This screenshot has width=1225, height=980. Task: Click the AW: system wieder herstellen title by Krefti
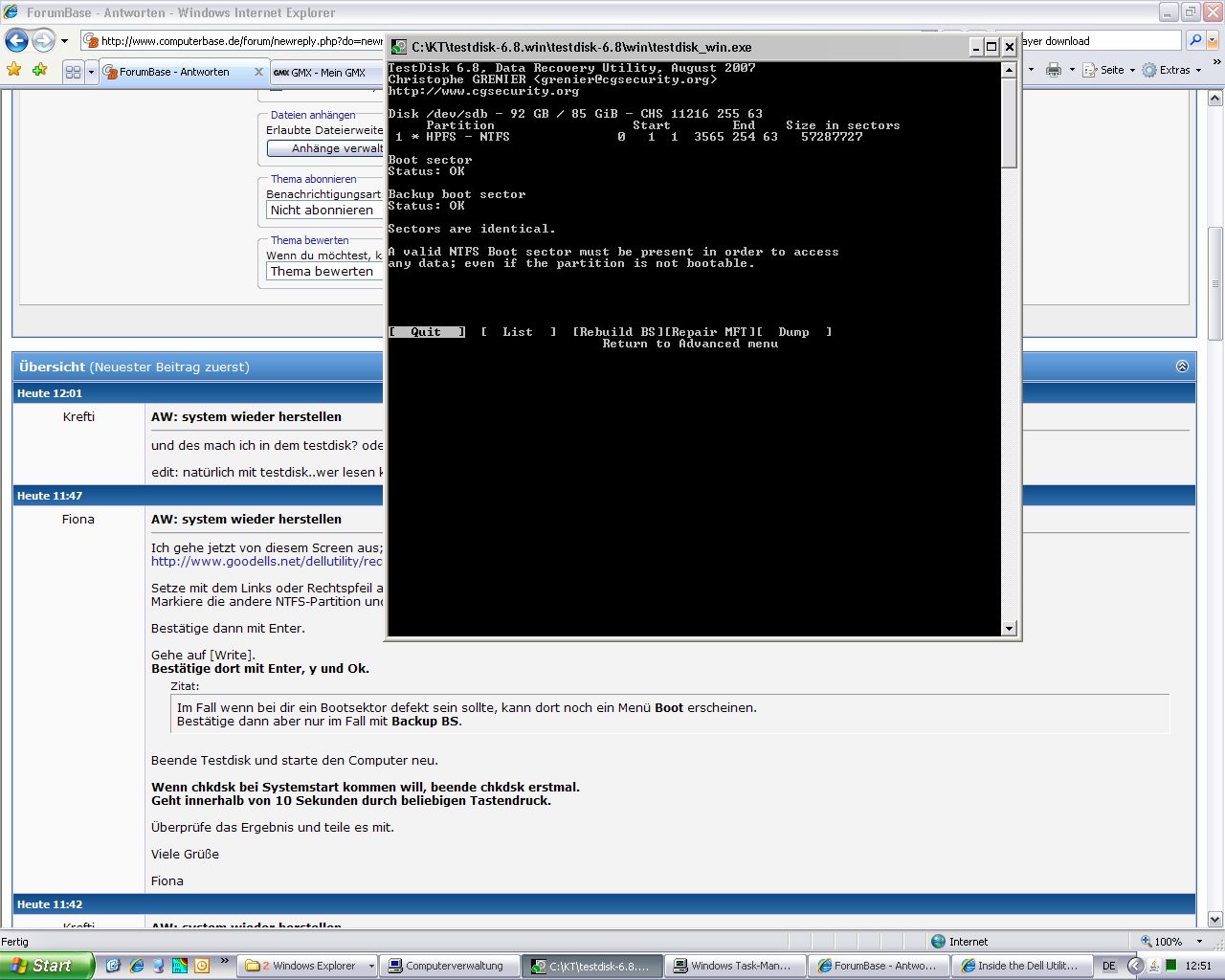246,416
